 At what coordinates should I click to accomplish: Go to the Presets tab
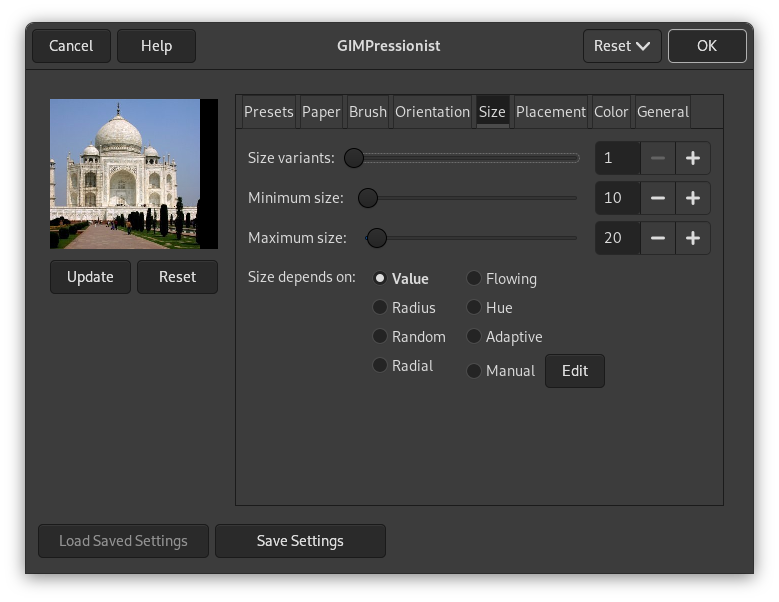(x=268, y=112)
